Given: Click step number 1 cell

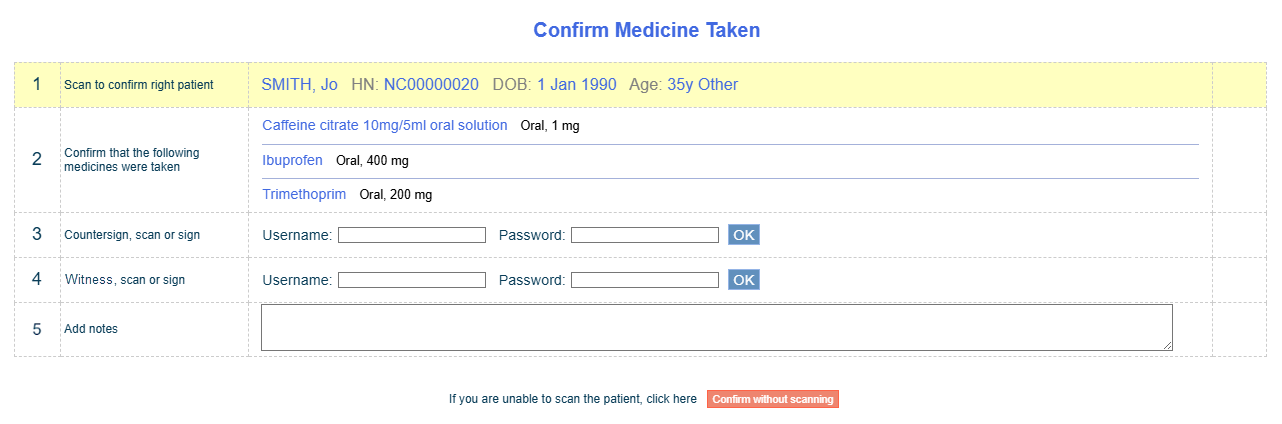Looking at the screenshot, I should (x=37, y=85).
